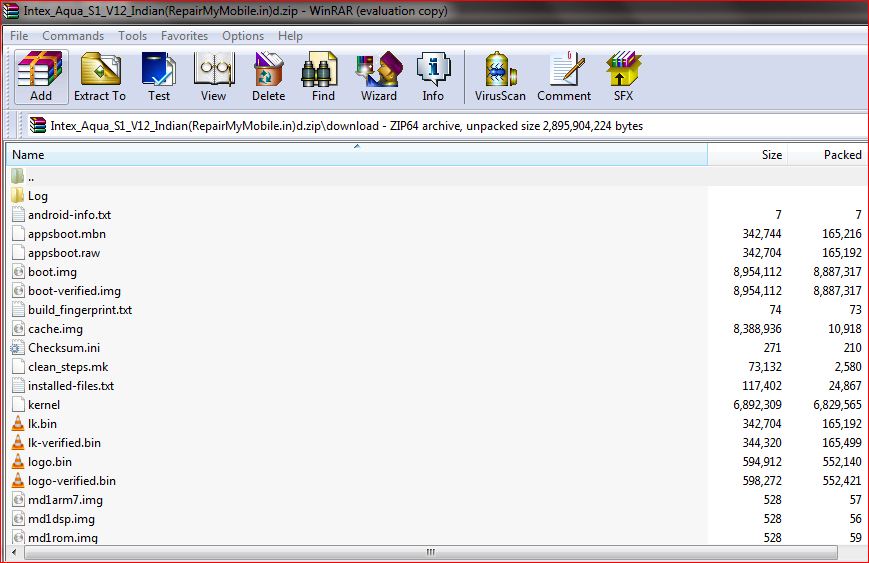Click the scrollbar left arrow

click(x=14, y=552)
